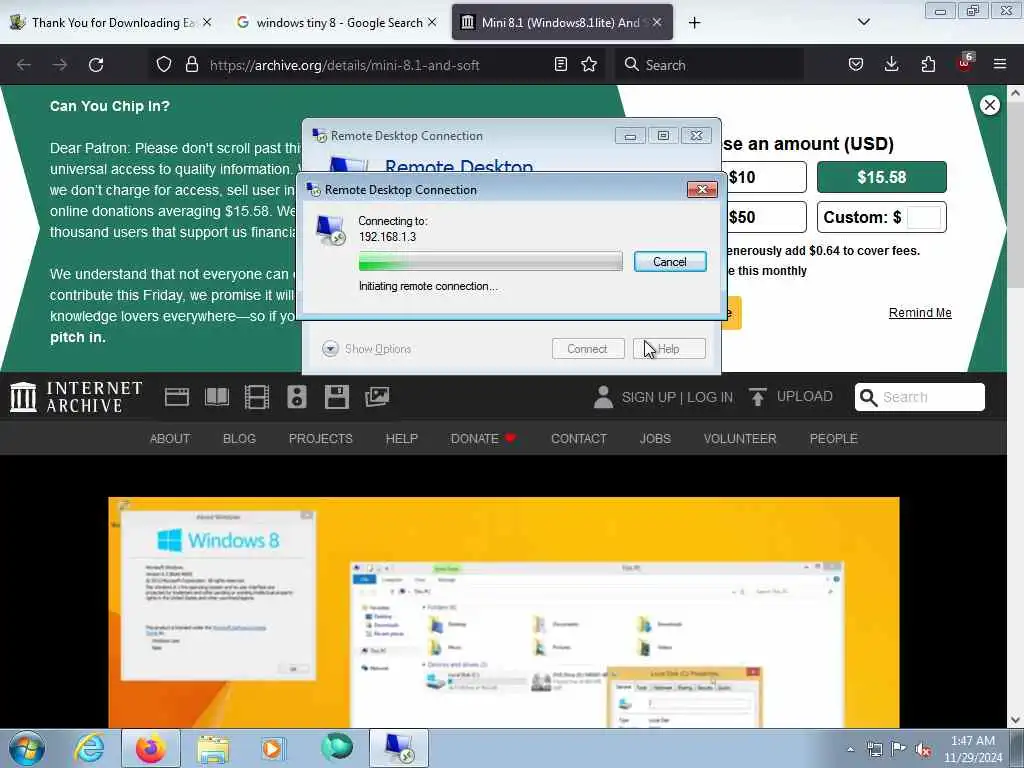Click the Windows 8 screenshot preview image

point(504,613)
